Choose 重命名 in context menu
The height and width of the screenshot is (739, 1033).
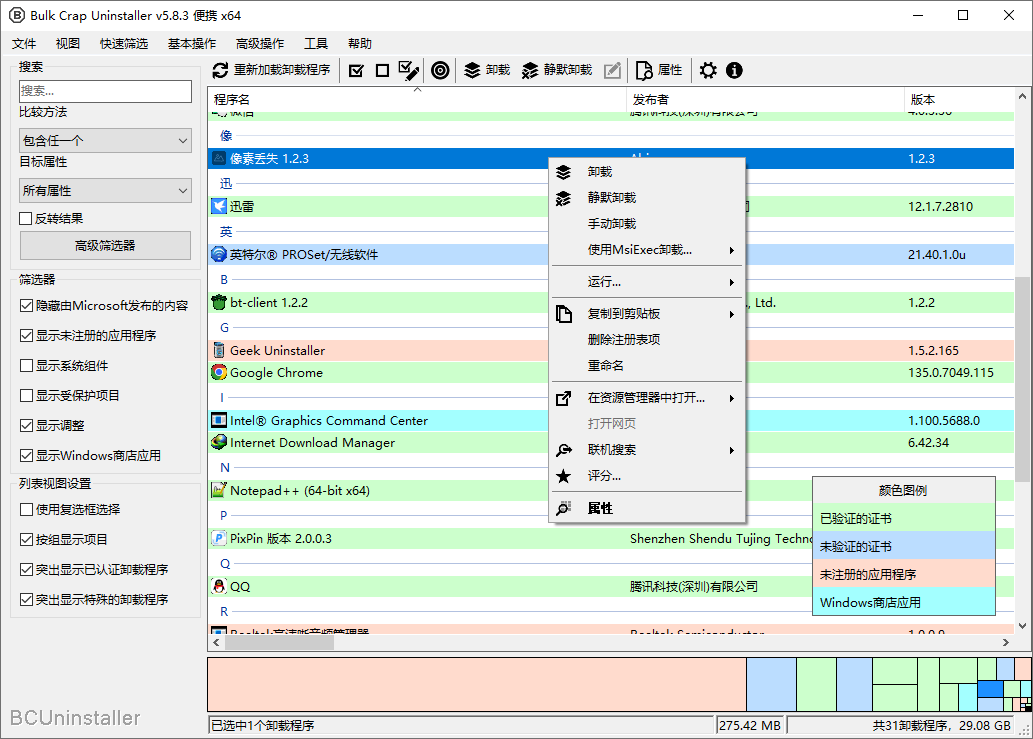[647, 366]
